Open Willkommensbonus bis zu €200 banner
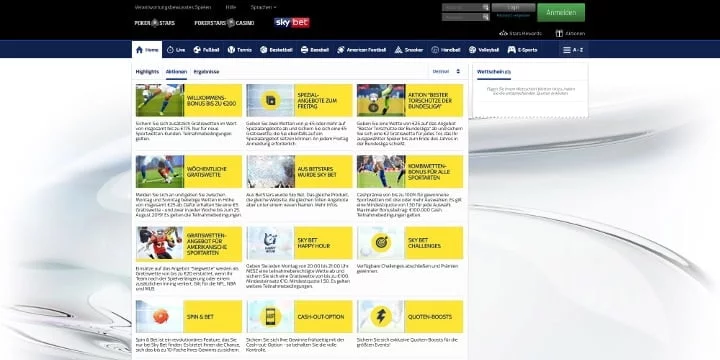 pos(189,100)
